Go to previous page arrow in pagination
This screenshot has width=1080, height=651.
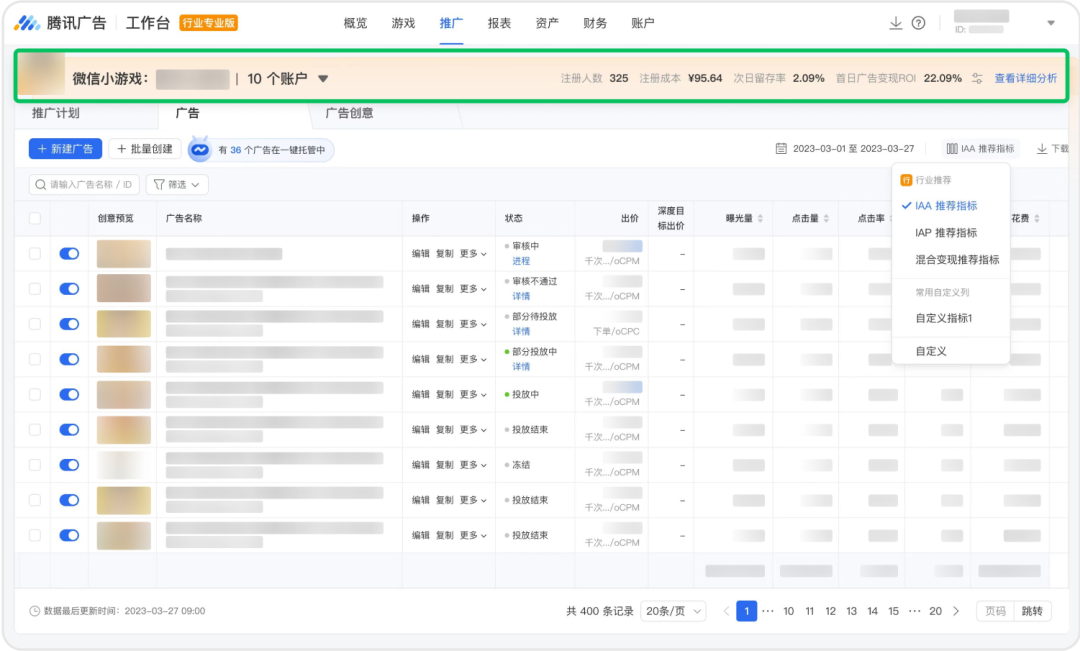pos(726,611)
